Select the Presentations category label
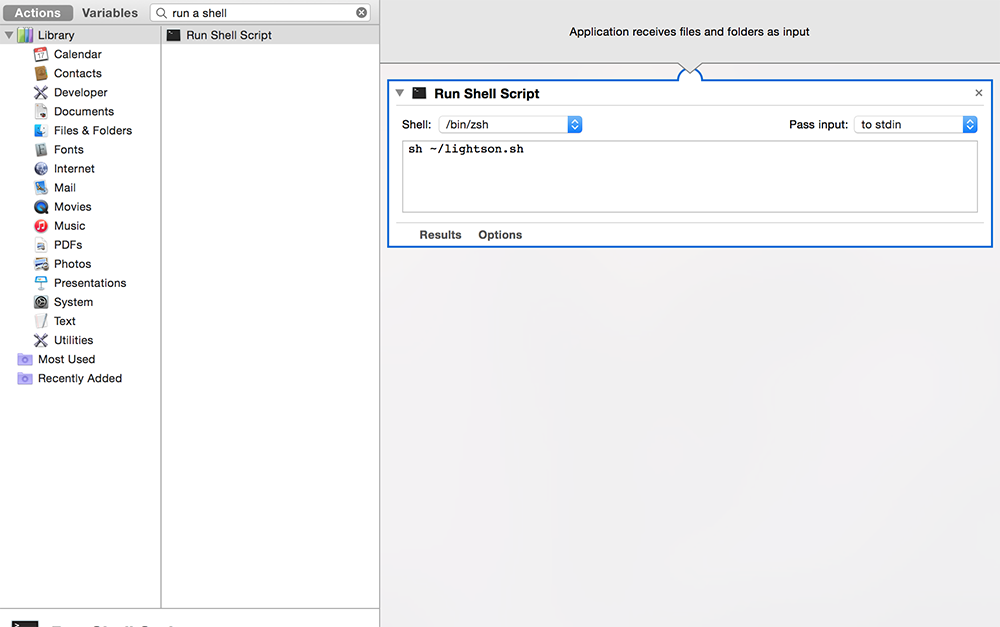Screen dimensions: 1000x627 (90, 283)
